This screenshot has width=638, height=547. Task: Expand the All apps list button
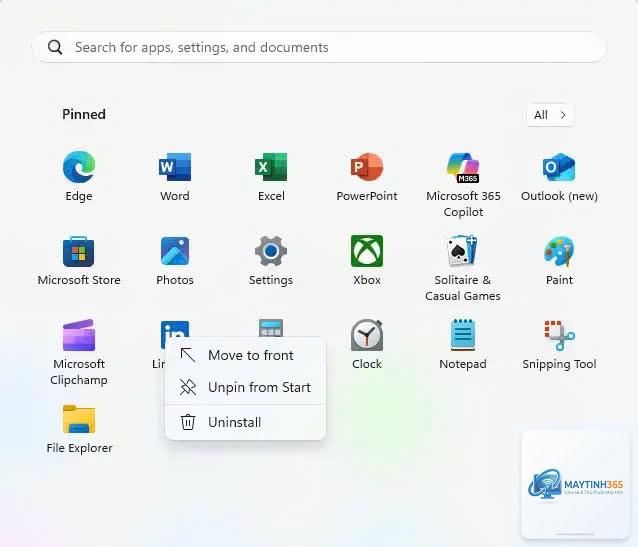550,115
